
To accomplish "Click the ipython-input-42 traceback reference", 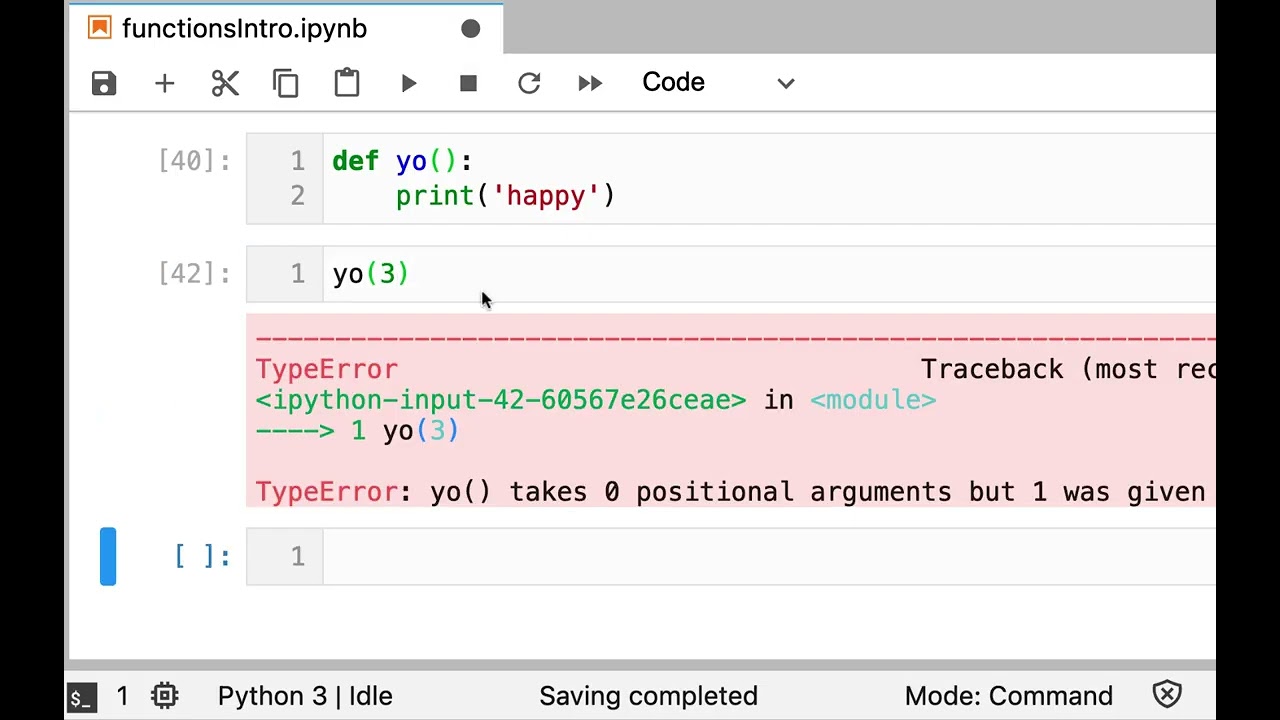I will coord(500,400).
